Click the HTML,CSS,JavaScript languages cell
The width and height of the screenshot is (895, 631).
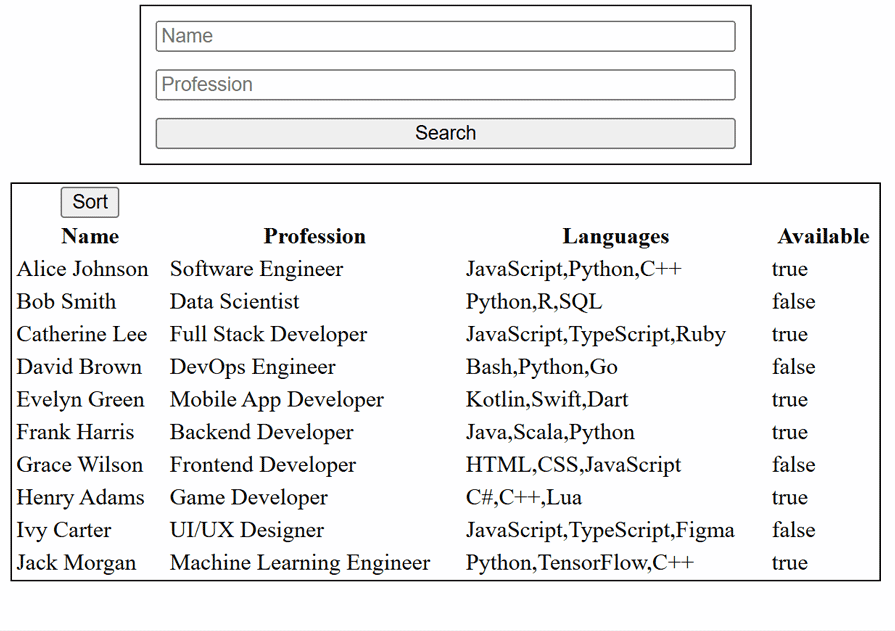pyautogui.click(x=574, y=464)
